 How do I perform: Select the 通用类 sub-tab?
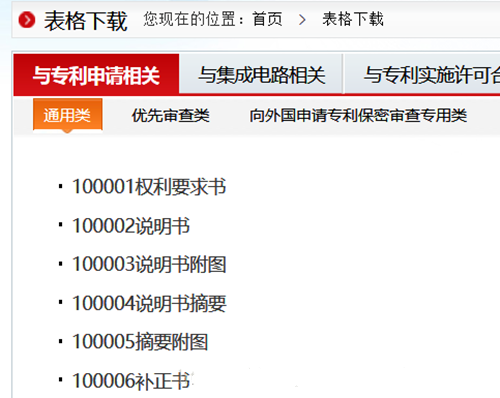click(67, 115)
